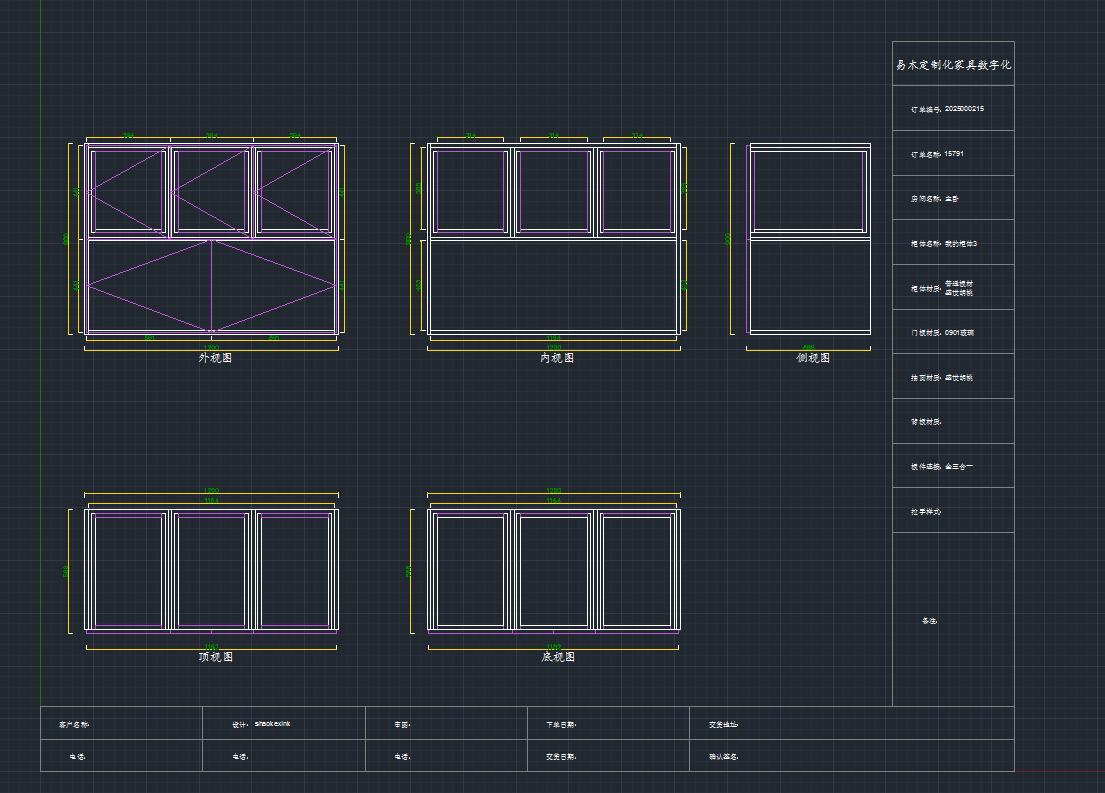The width and height of the screenshot is (1105, 793).
Task: Click the 房间名称 room name cell
Action: point(935,199)
